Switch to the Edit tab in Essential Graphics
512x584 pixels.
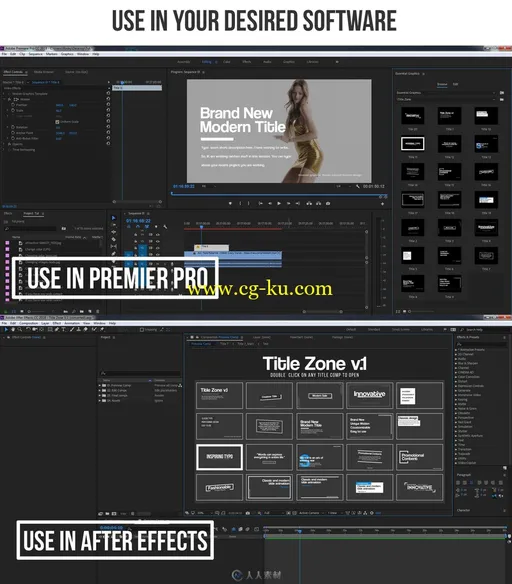click(455, 85)
